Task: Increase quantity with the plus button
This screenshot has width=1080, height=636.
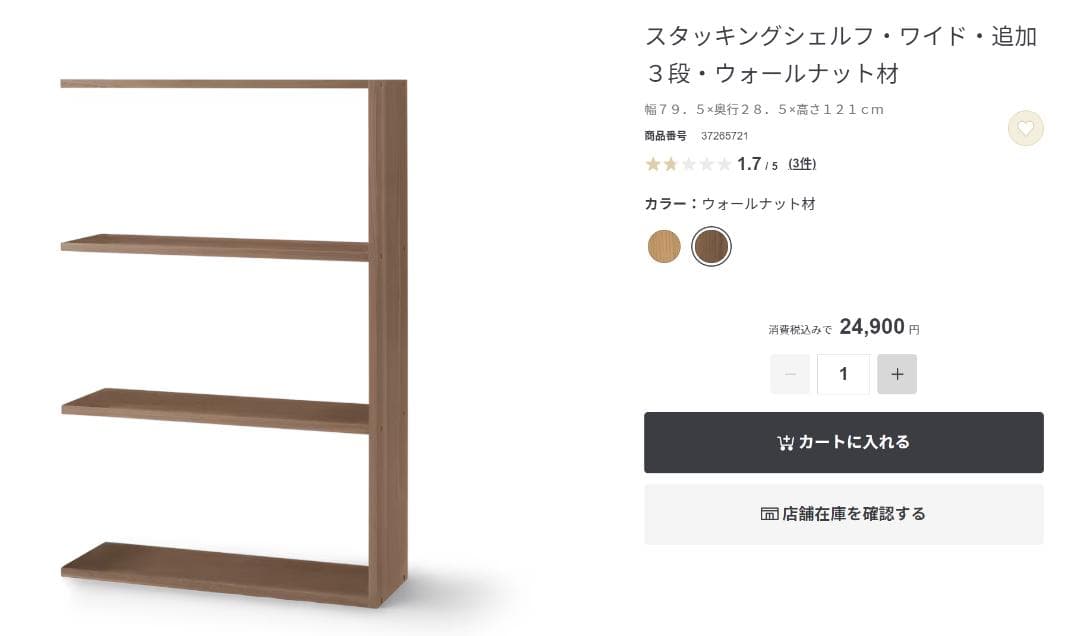Action: click(897, 374)
